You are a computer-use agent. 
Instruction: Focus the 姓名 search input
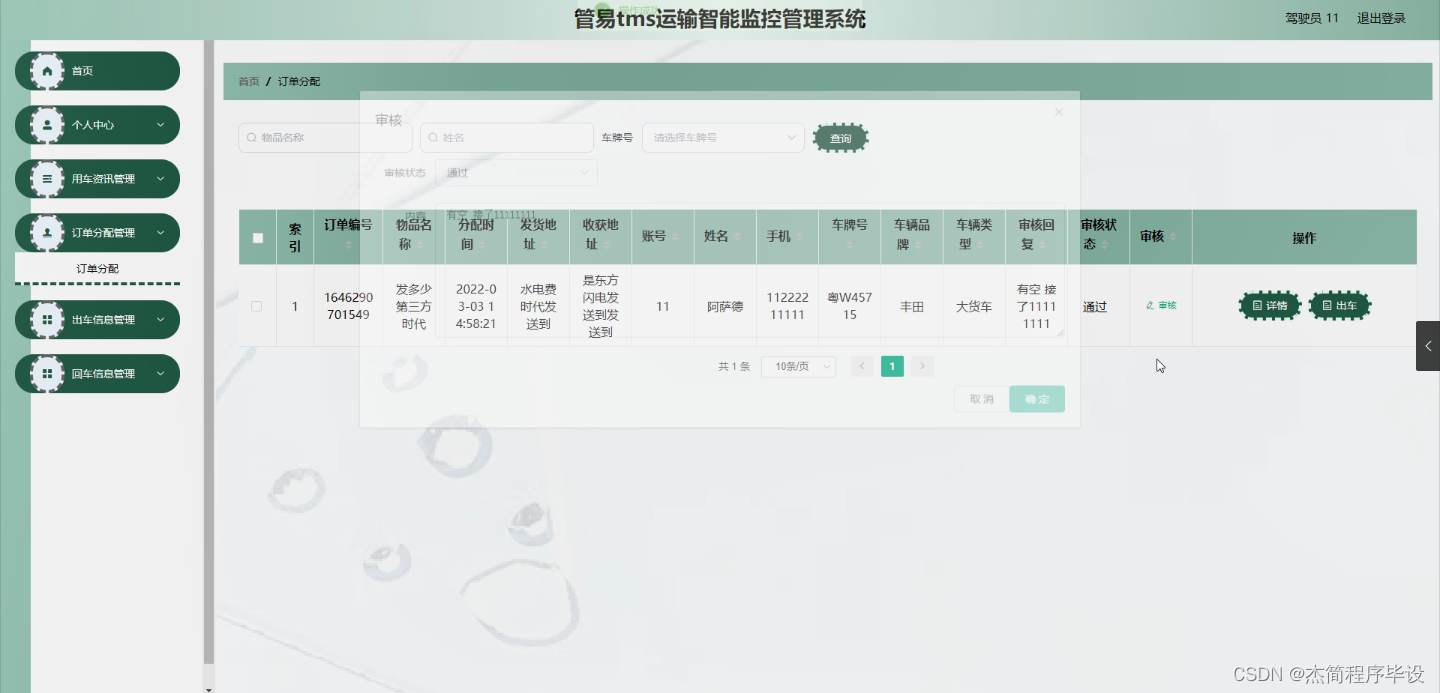[507, 138]
